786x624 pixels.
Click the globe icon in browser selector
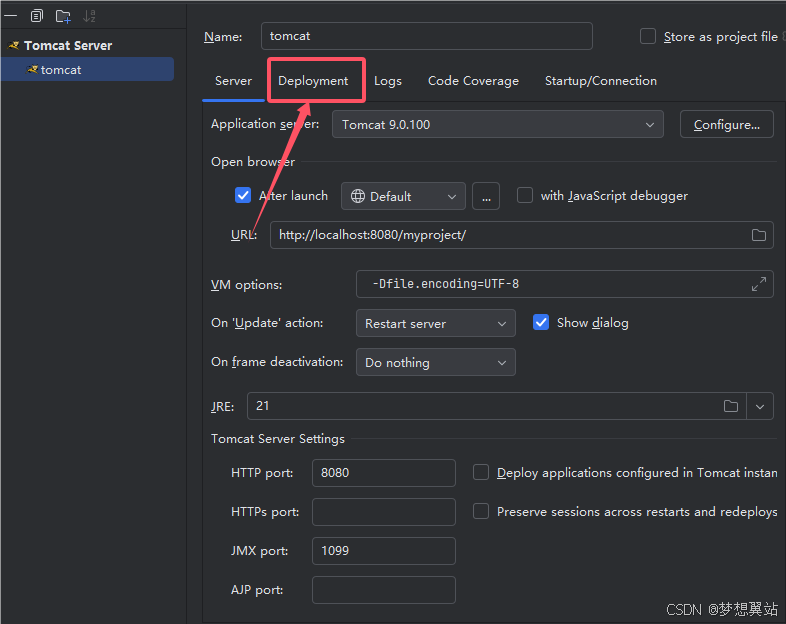pyautogui.click(x=358, y=196)
